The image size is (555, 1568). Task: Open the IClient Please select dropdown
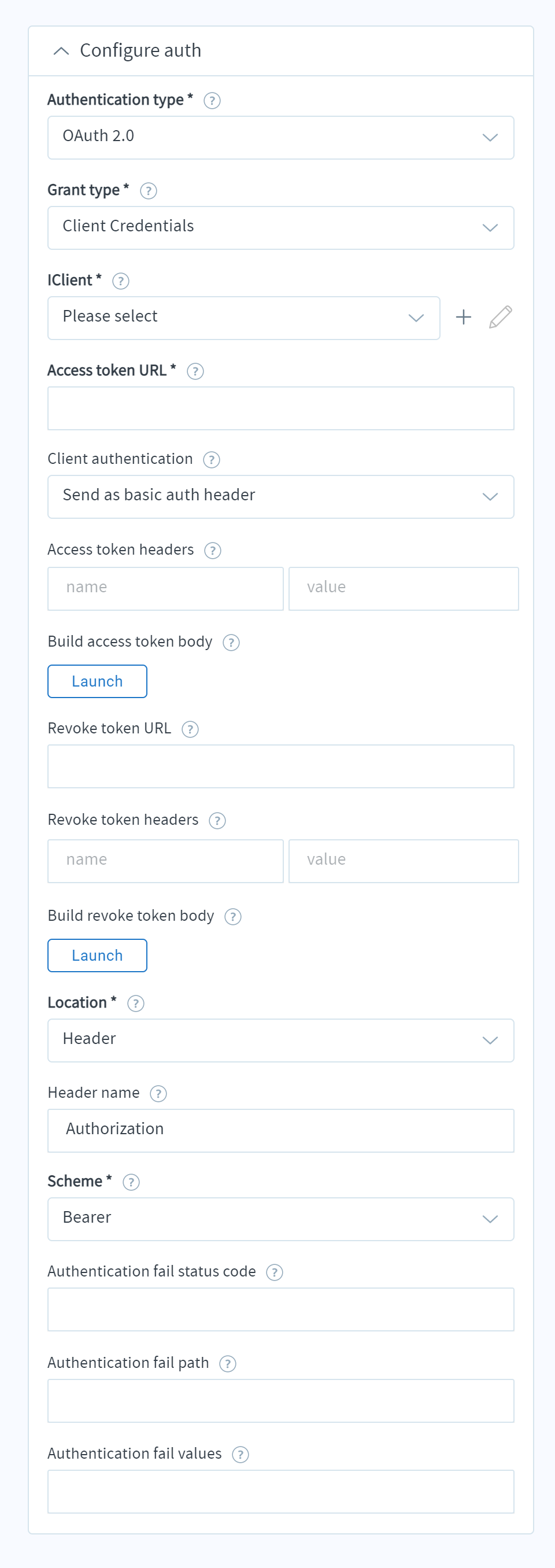[x=243, y=318]
